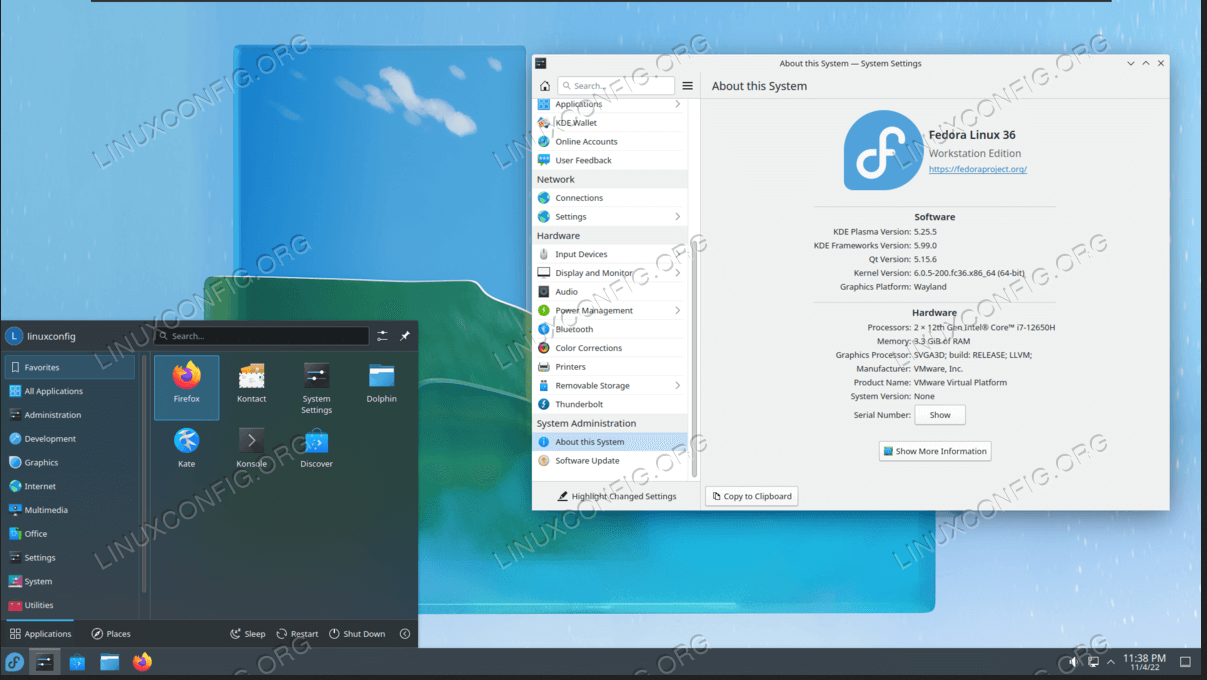
Task: Show the serial number
Action: [x=939, y=415]
